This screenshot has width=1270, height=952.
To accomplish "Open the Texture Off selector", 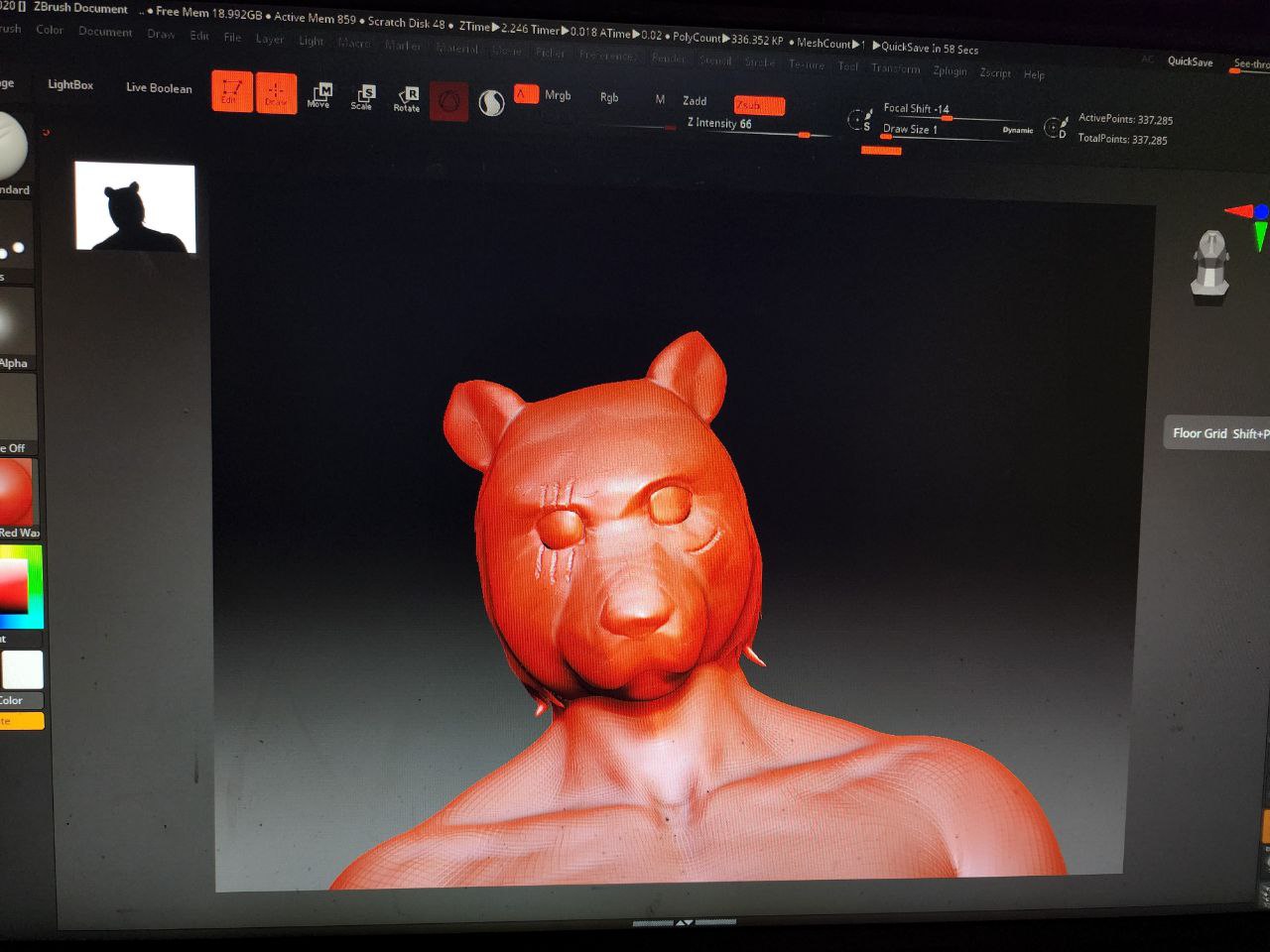I will pos(17,409).
